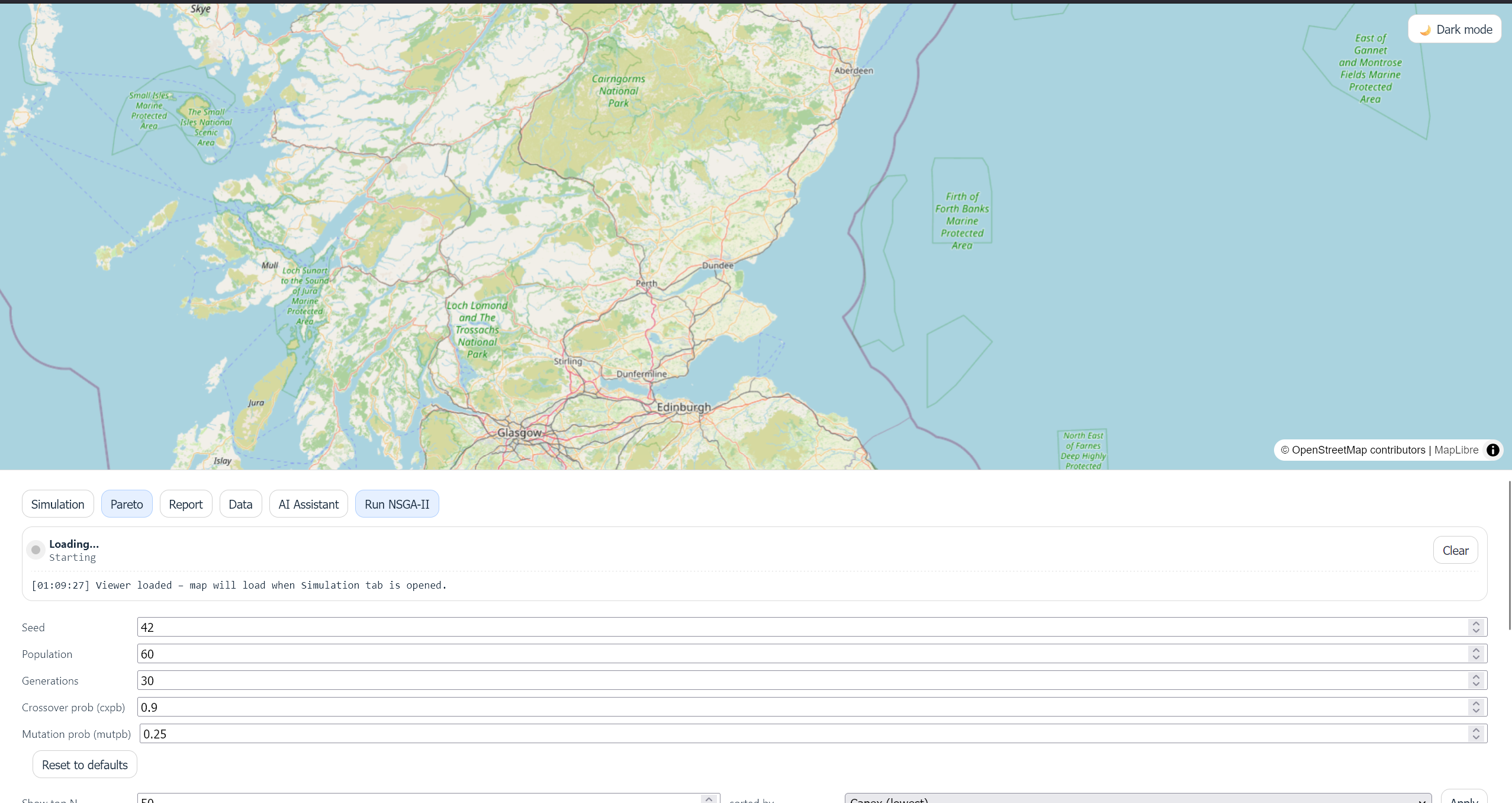Select the Data tab
Image resolution: width=1512 pixels, height=803 pixels.
[x=240, y=504]
